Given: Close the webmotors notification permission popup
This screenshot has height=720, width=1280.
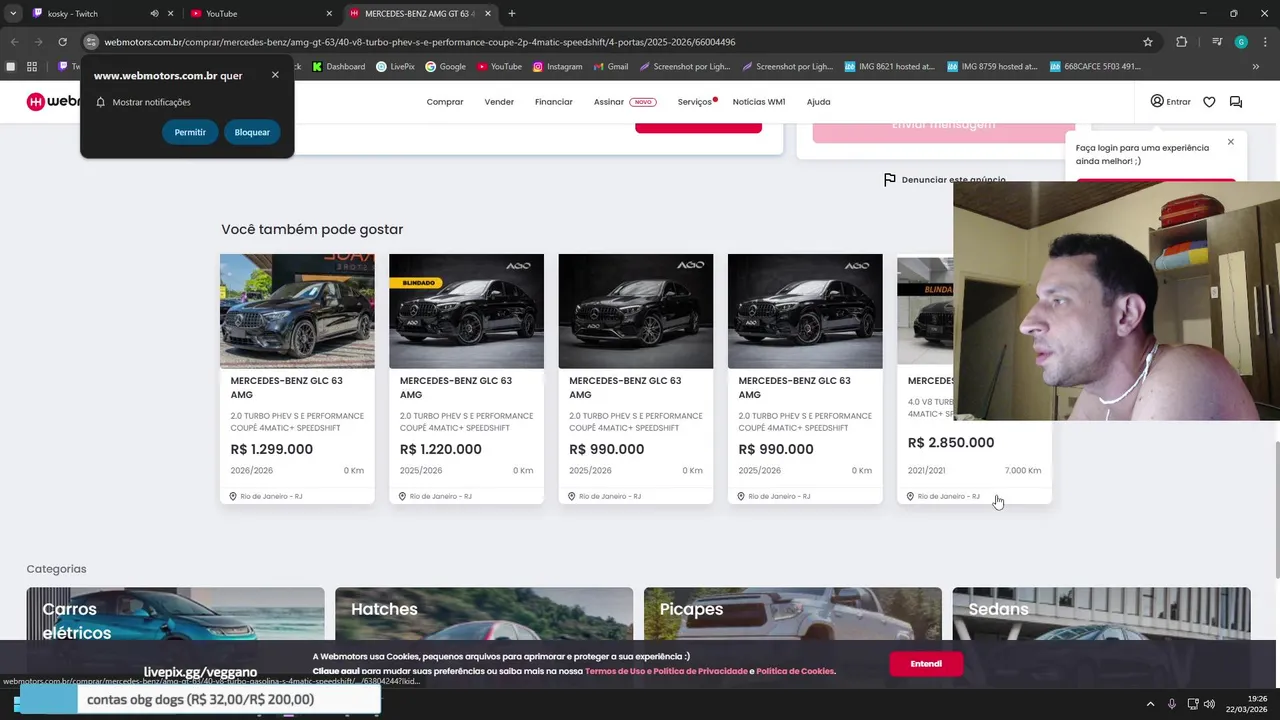Looking at the screenshot, I should click(275, 75).
